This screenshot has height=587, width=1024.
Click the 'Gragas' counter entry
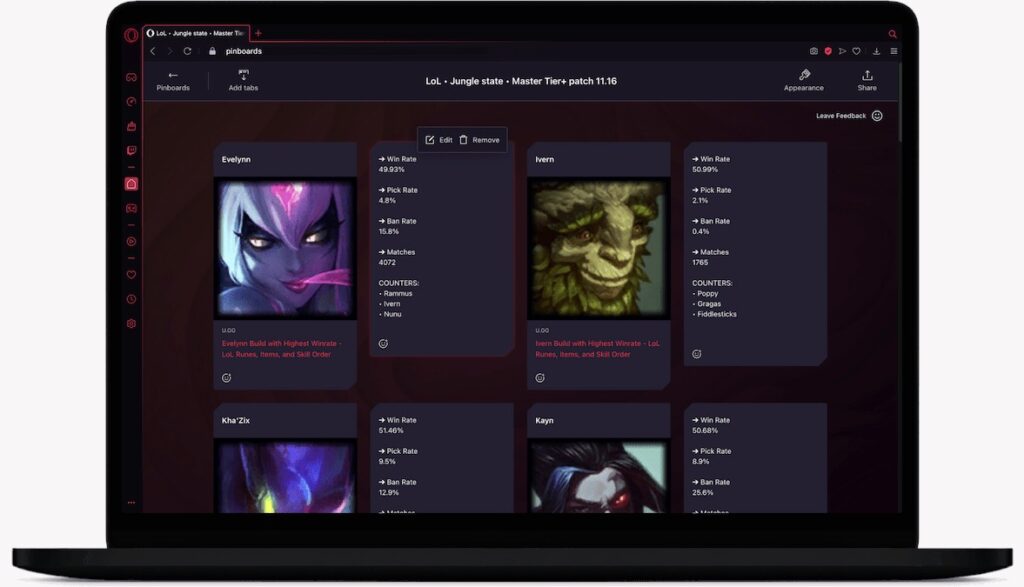click(709, 304)
